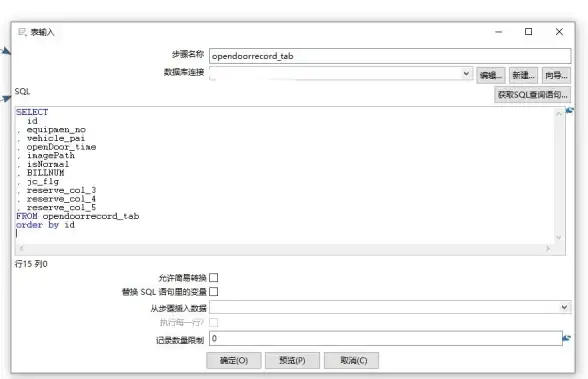Close the 表输入 dialog
This screenshot has width=588, height=379.
[559, 31]
